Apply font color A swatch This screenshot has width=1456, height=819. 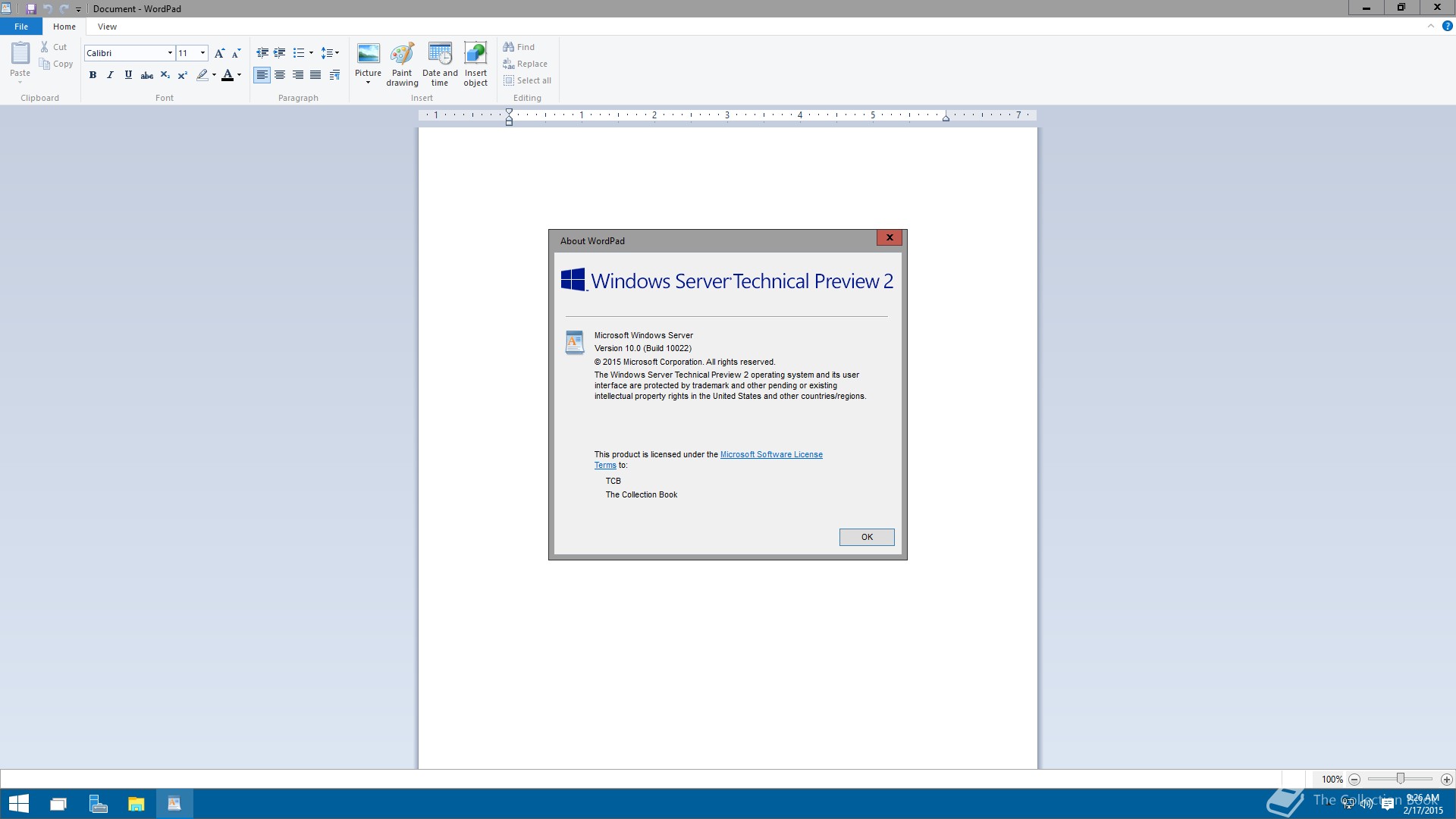coord(227,75)
